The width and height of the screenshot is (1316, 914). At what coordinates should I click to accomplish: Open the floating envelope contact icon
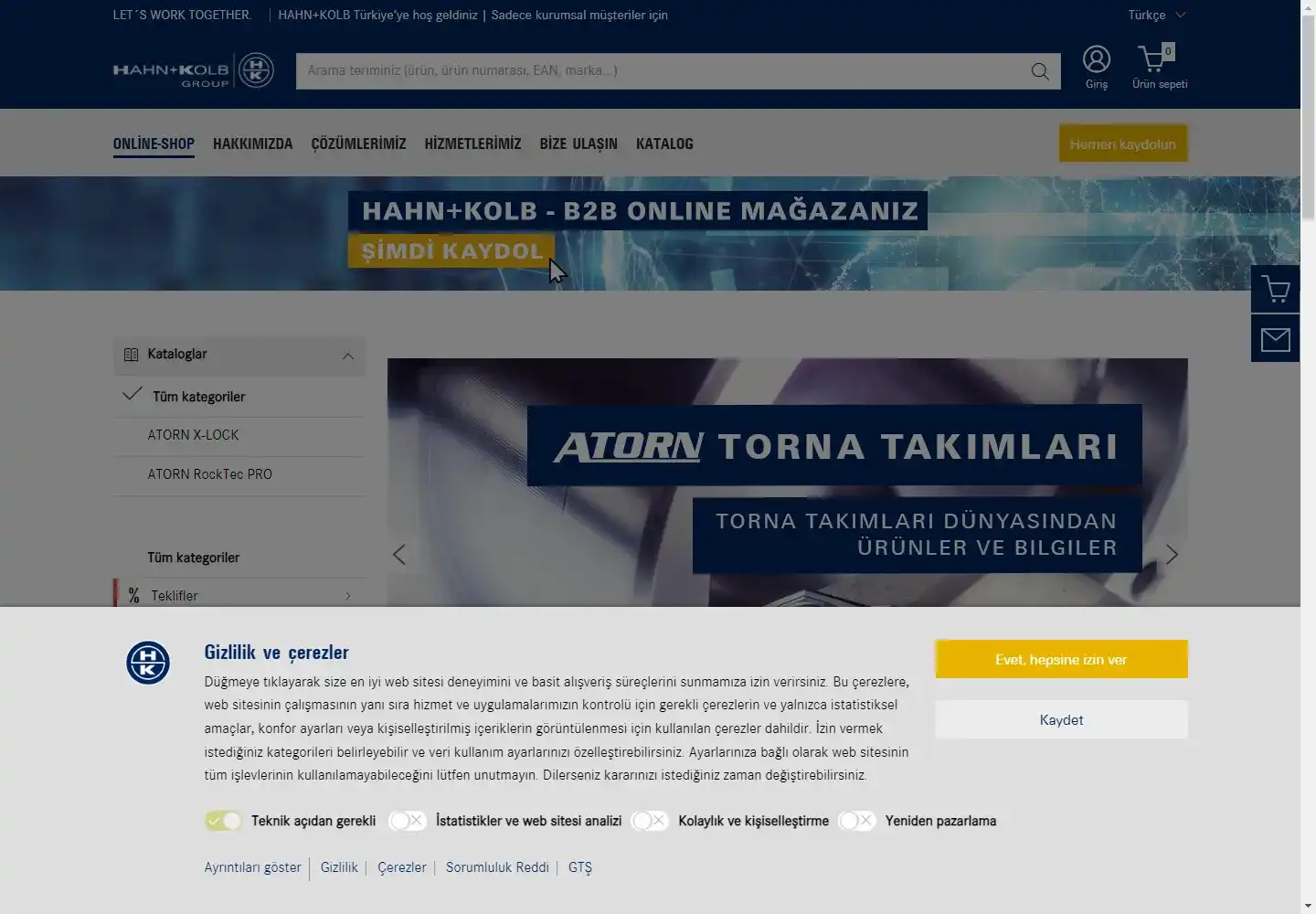click(1275, 339)
